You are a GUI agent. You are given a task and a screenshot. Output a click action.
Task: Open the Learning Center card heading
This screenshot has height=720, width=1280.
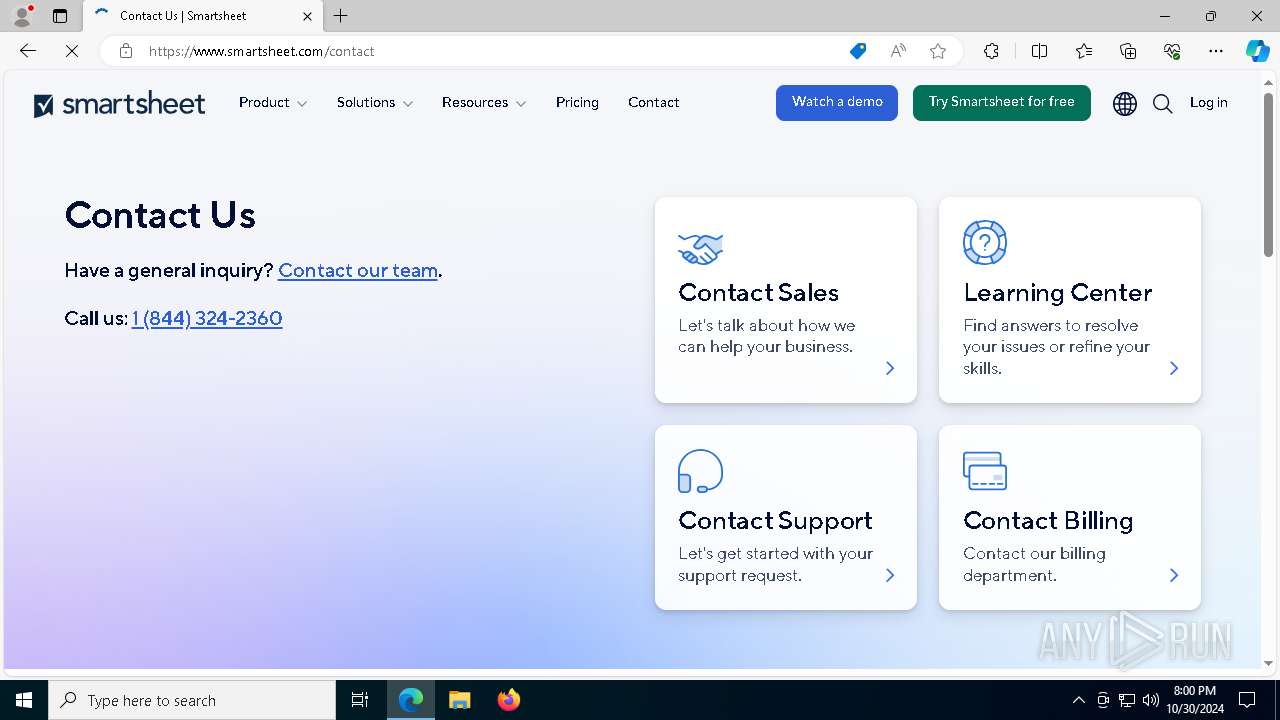[x=1058, y=293]
